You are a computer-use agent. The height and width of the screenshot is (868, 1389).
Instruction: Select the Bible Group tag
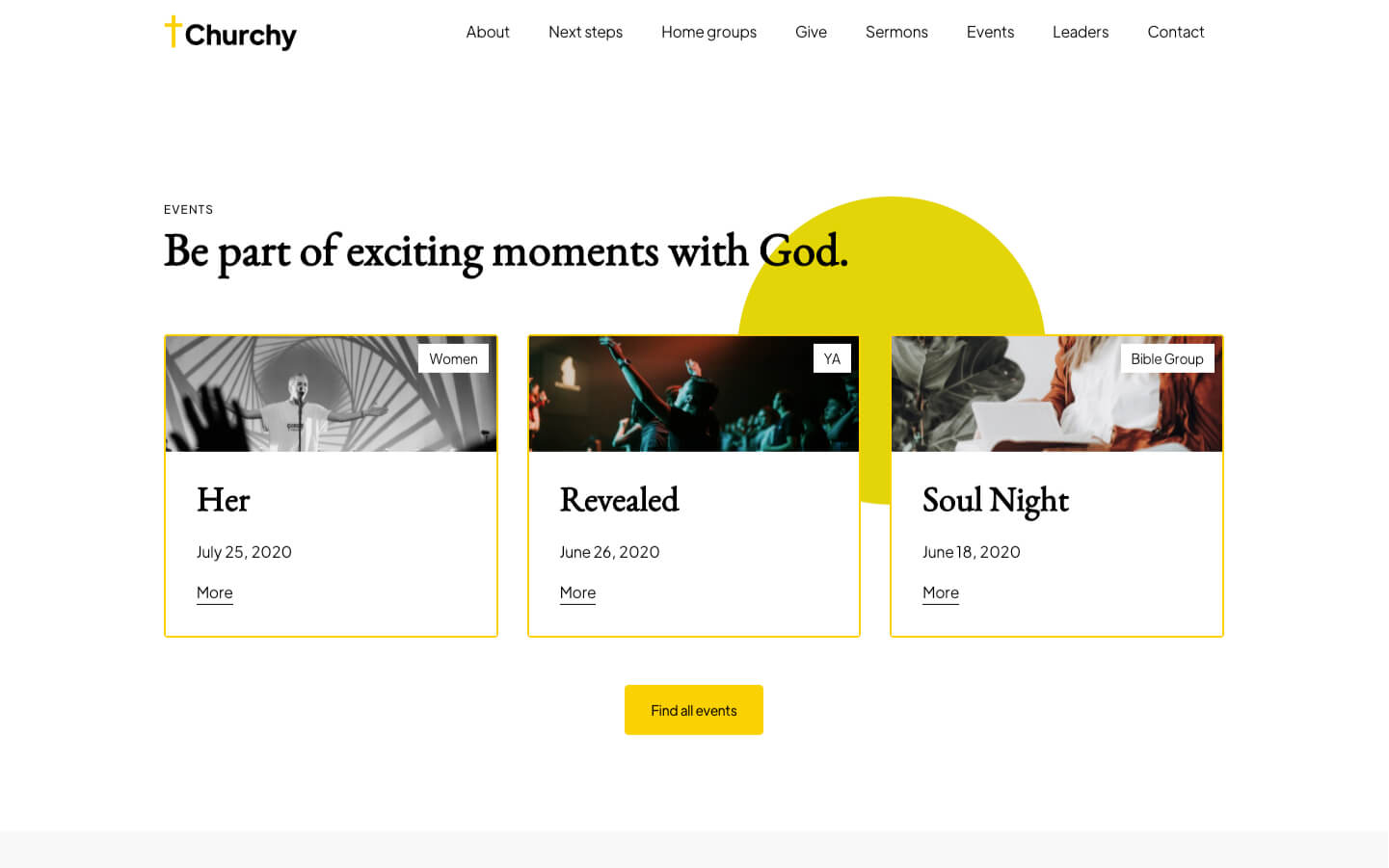(1167, 358)
